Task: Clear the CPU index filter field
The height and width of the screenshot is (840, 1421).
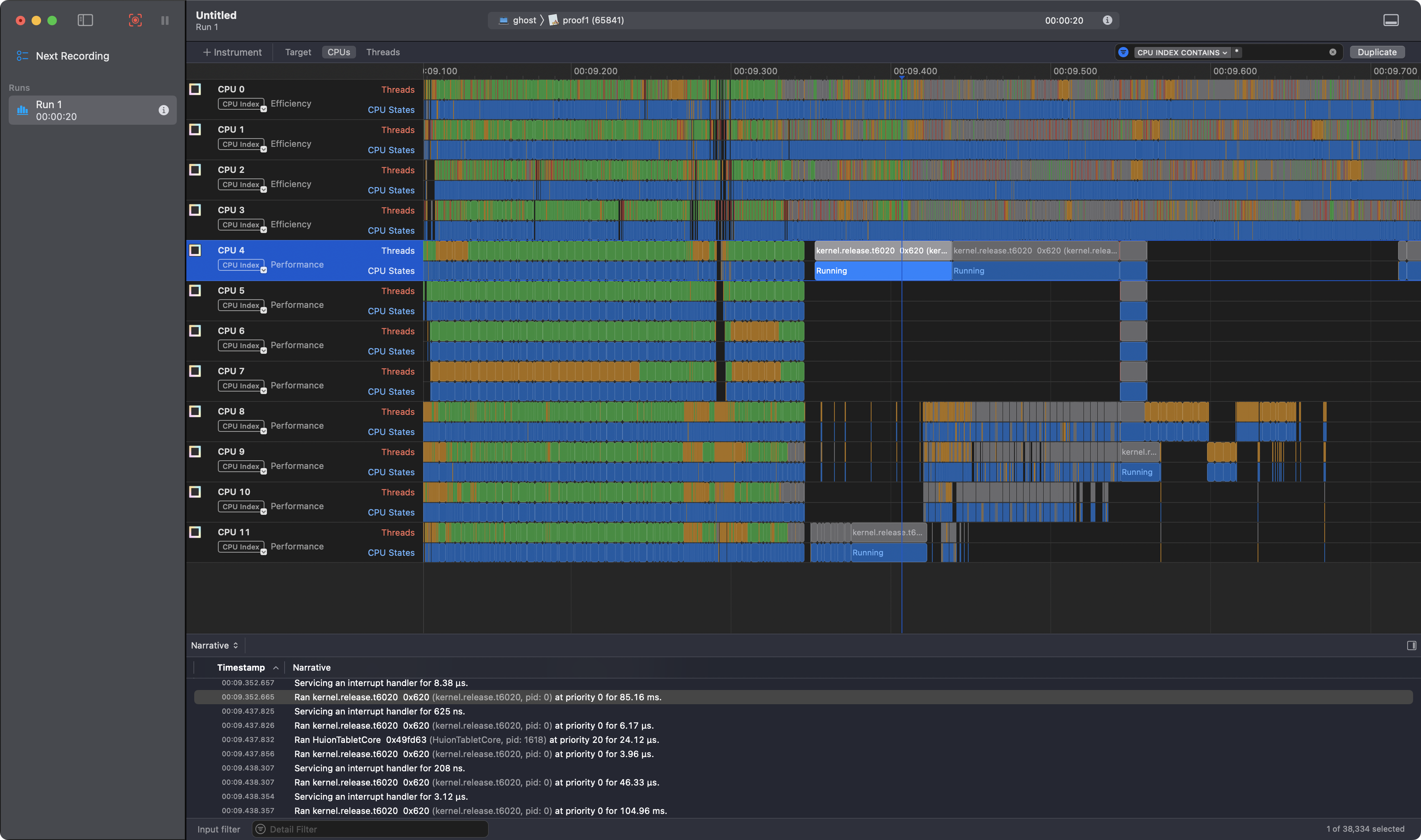Action: click(x=1333, y=52)
